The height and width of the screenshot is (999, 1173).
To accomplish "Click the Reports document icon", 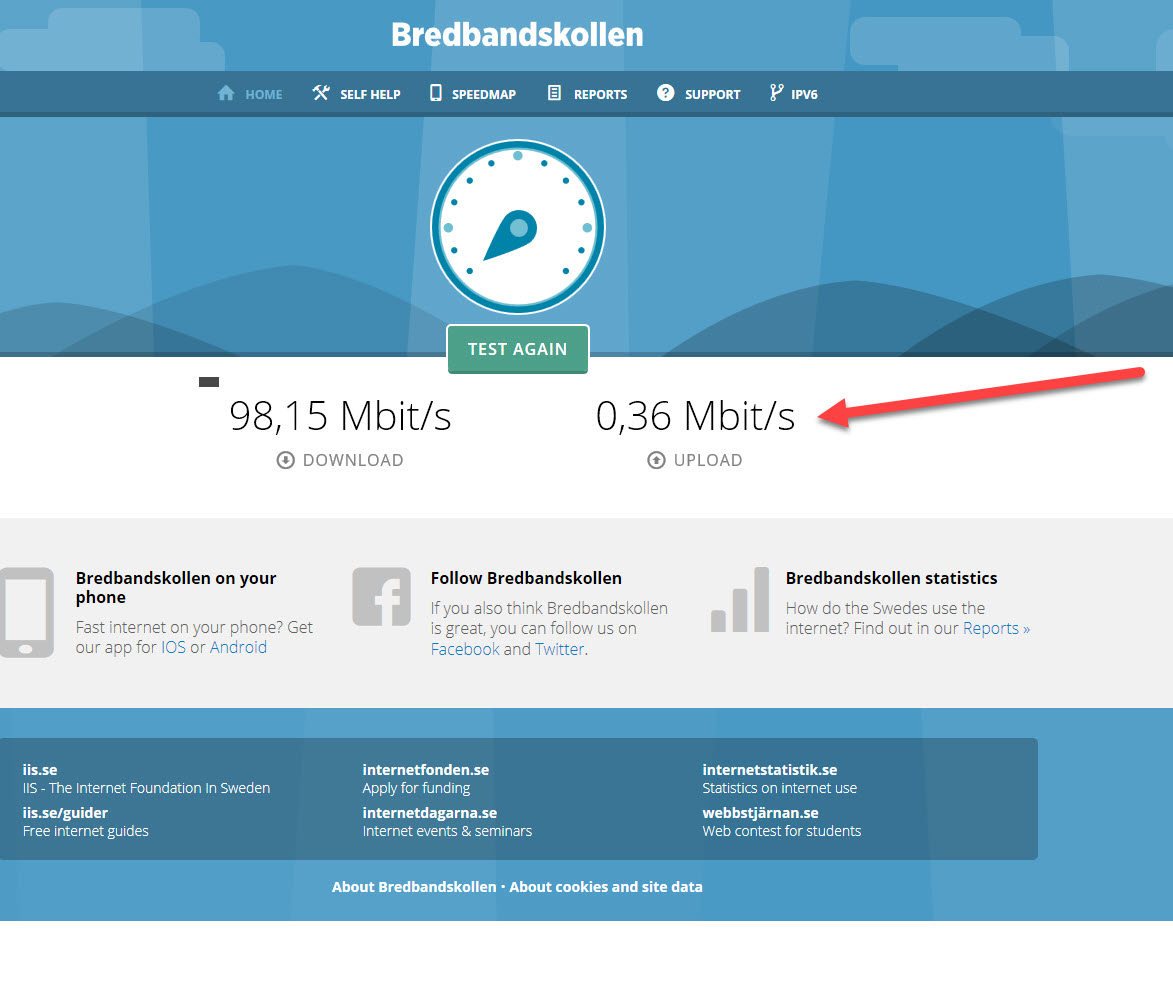I will coord(554,93).
